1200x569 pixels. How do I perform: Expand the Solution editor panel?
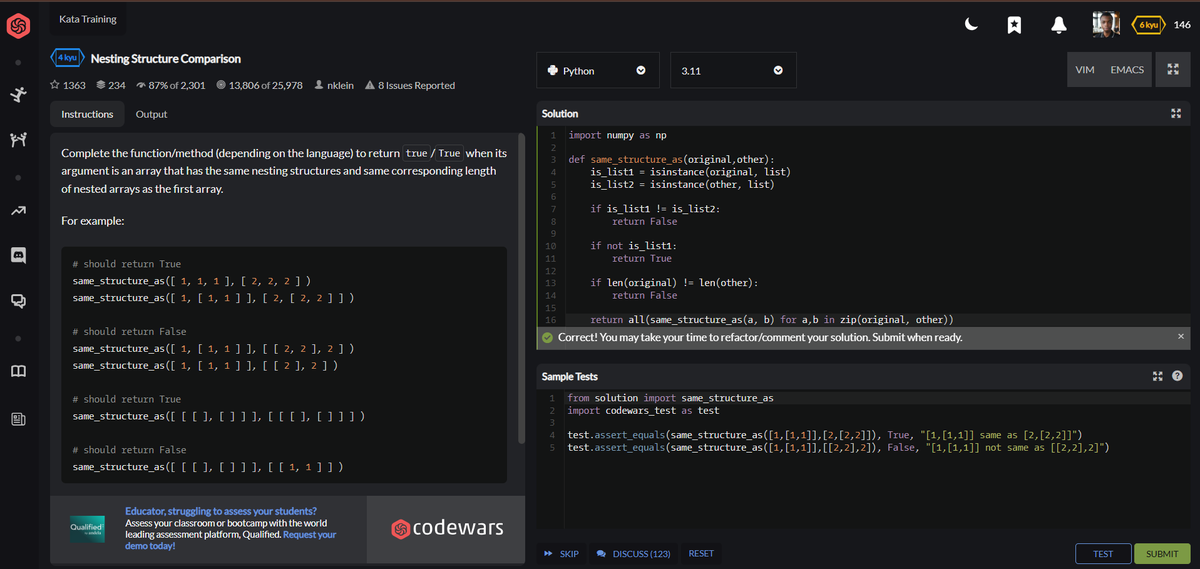(1176, 113)
